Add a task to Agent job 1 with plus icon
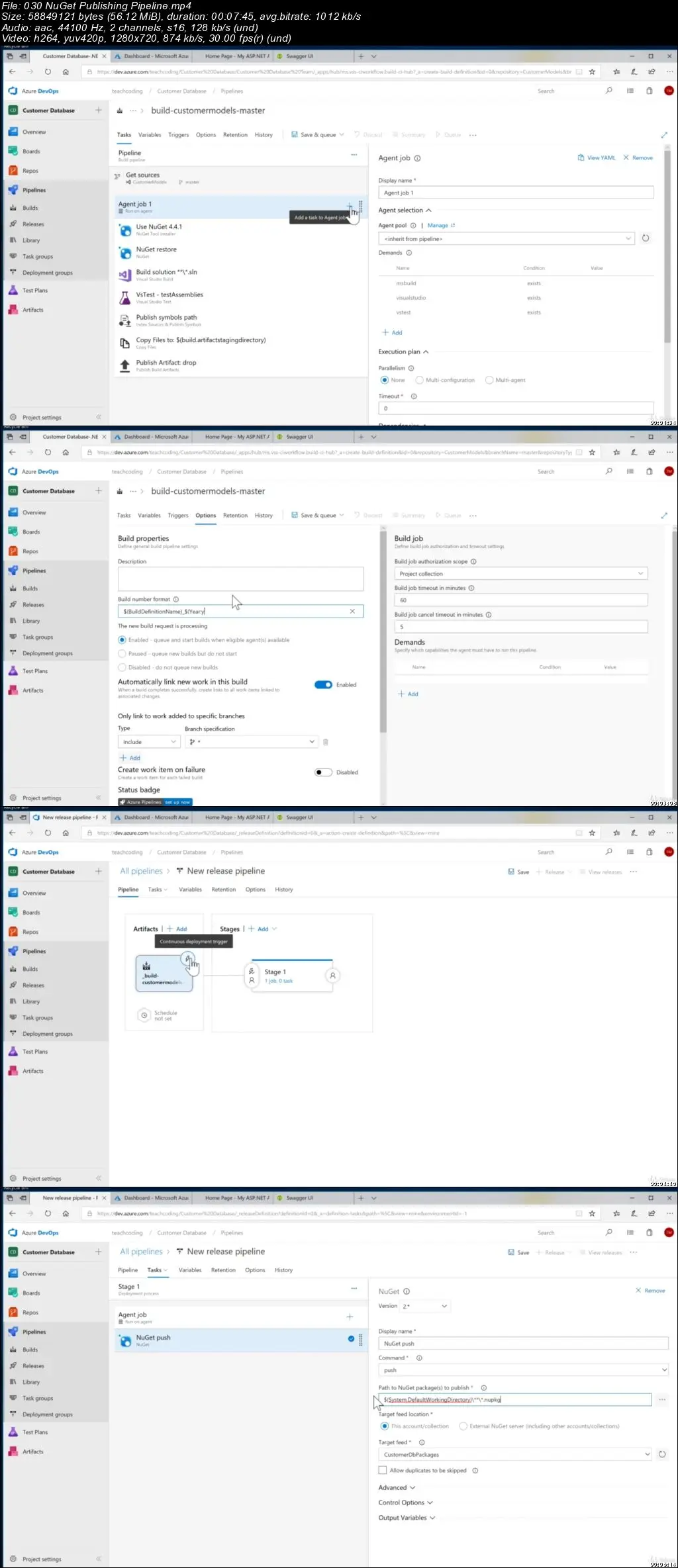Screen dimensions: 678x1568 click(350, 205)
